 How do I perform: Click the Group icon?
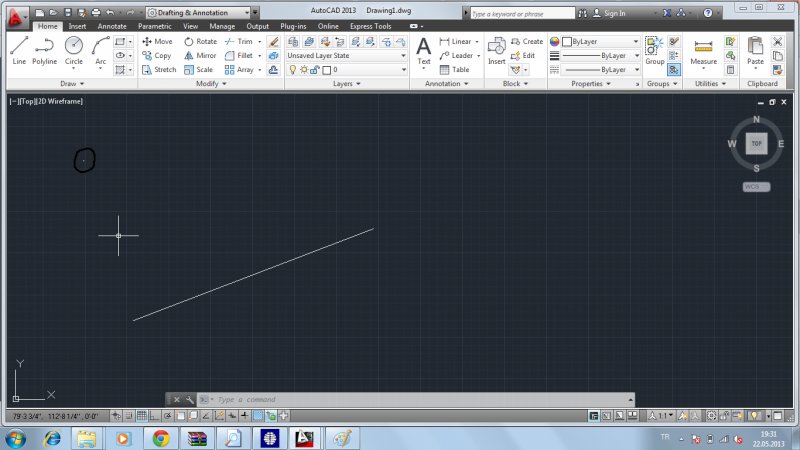(x=655, y=51)
